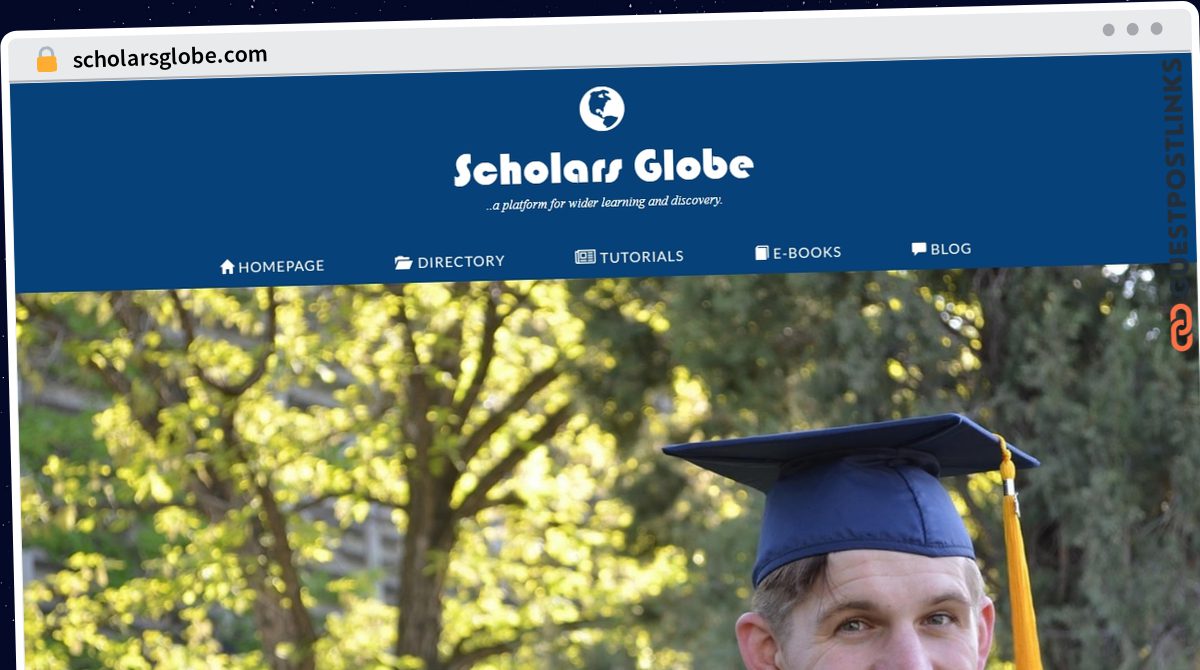Click the open folder icon before DIRECTORY
This screenshot has width=1200, height=670.
(403, 262)
